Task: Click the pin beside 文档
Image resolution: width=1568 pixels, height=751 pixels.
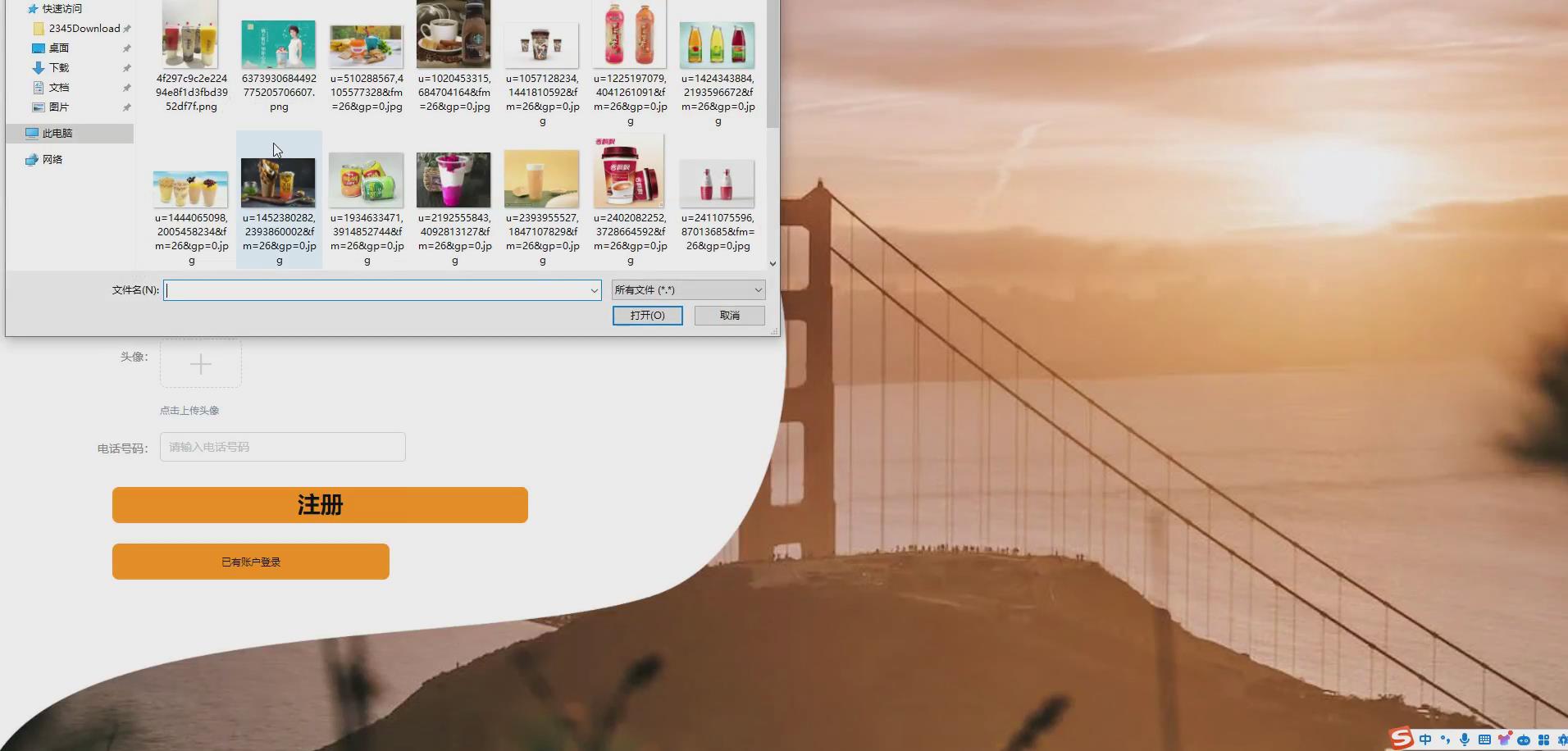Action: (127, 88)
